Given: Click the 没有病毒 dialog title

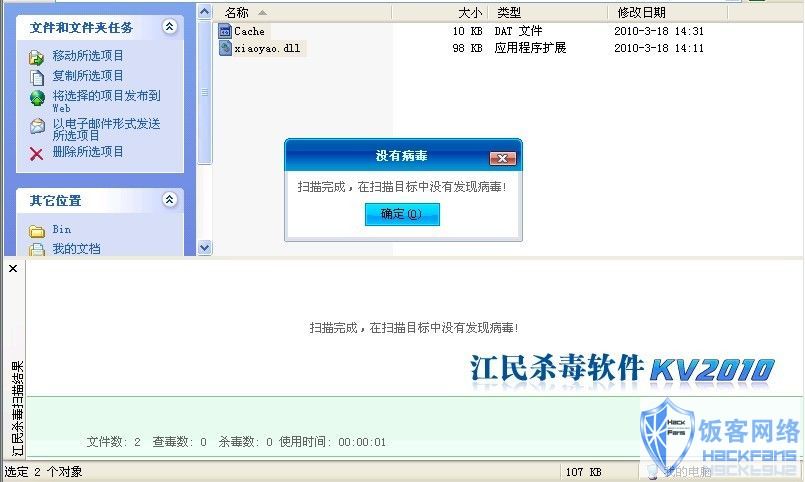Looking at the screenshot, I should [401, 156].
